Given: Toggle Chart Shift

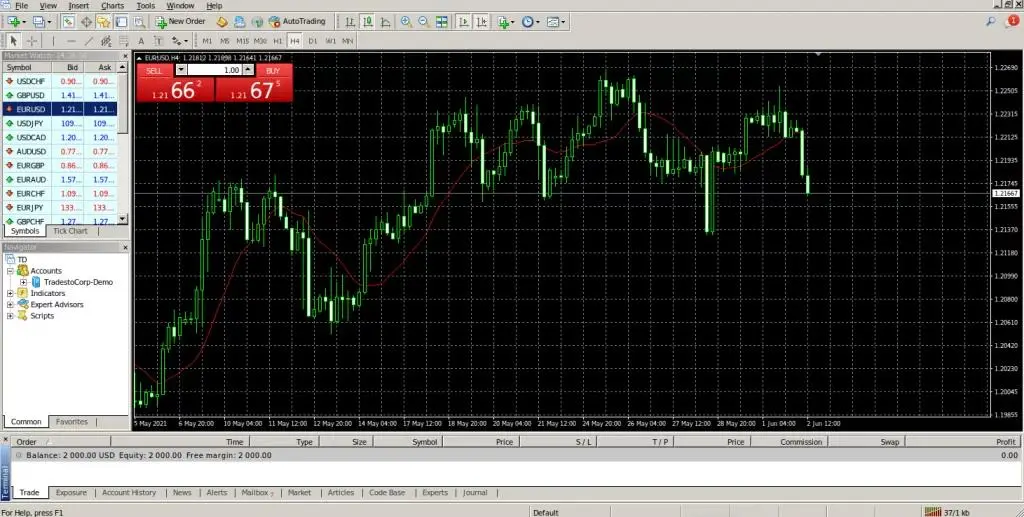Looking at the screenshot, I should click(x=481, y=22).
